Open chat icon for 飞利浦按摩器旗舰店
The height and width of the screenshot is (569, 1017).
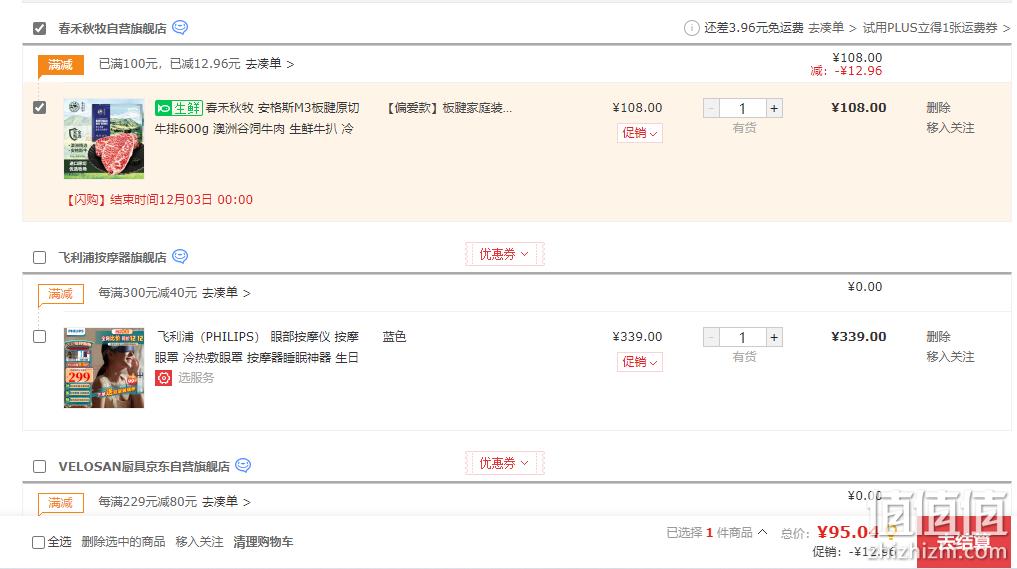click(180, 256)
